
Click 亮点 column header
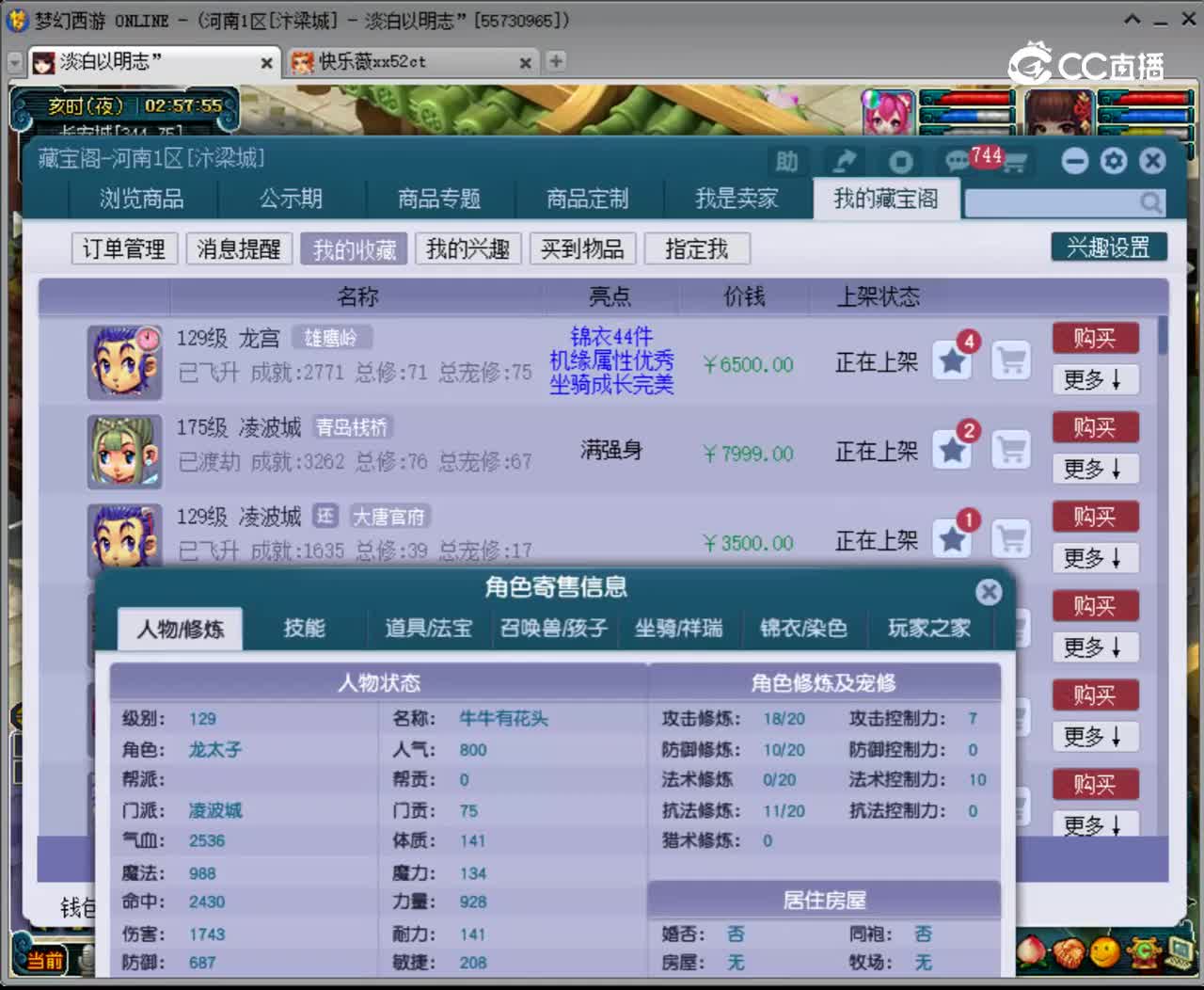(x=610, y=297)
